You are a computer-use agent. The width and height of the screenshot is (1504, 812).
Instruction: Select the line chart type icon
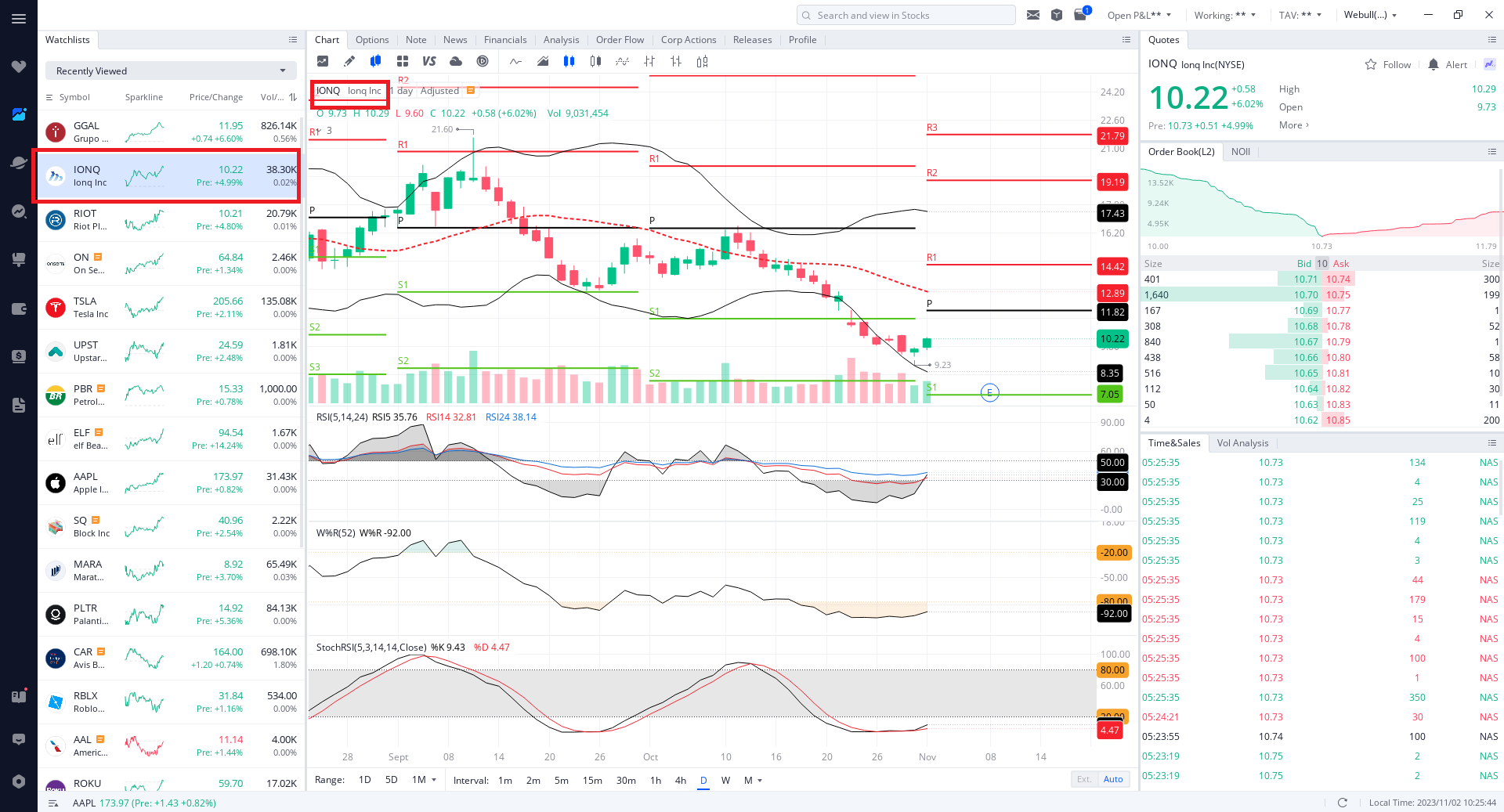coord(515,61)
